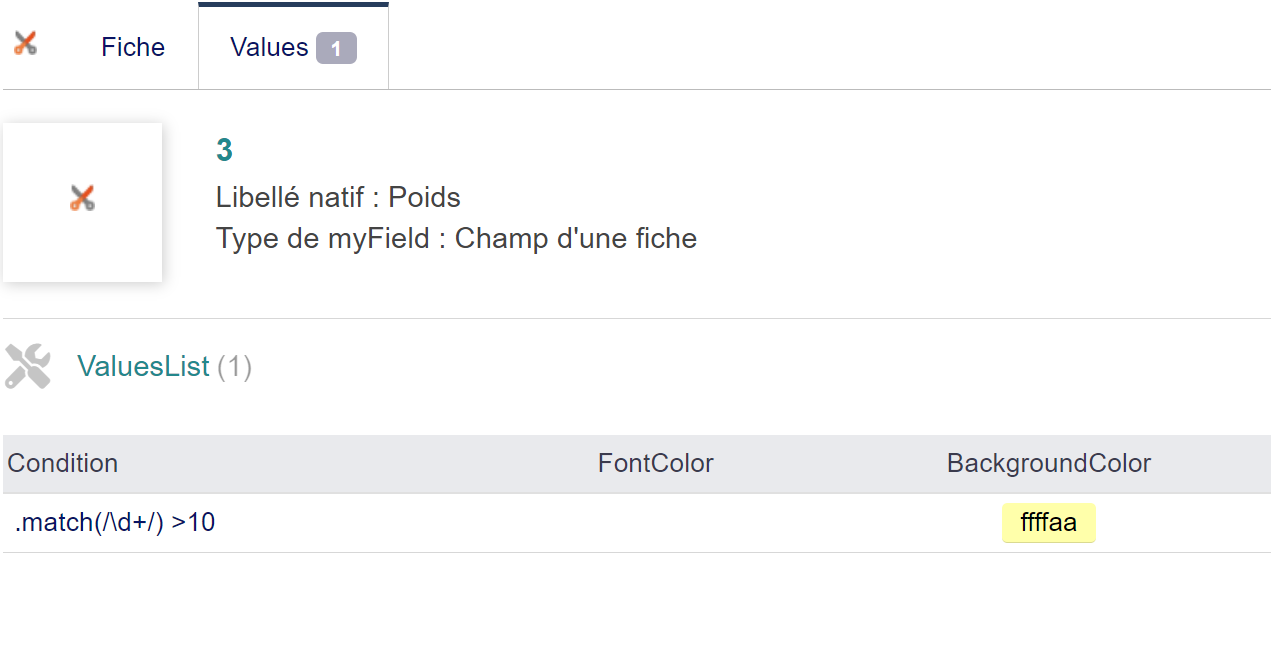Open the ValuesList section link
1271x655 pixels.
[143, 367]
